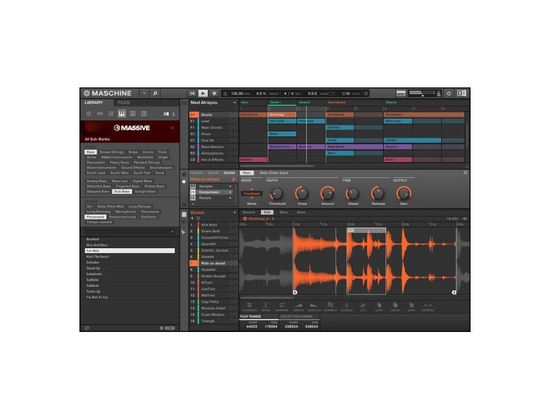Image resolution: width=550 pixels, height=420 pixels.
Task: Arm recording with the Record button
Action: click(214, 93)
